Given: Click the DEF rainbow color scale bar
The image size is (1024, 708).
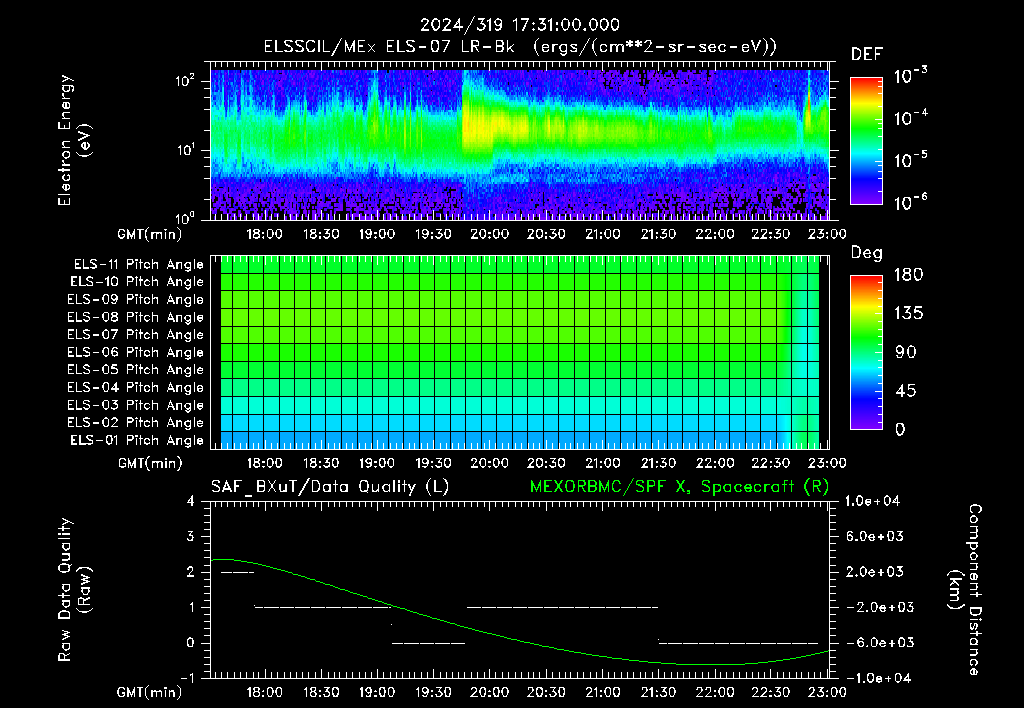Looking at the screenshot, I should click(x=866, y=140).
